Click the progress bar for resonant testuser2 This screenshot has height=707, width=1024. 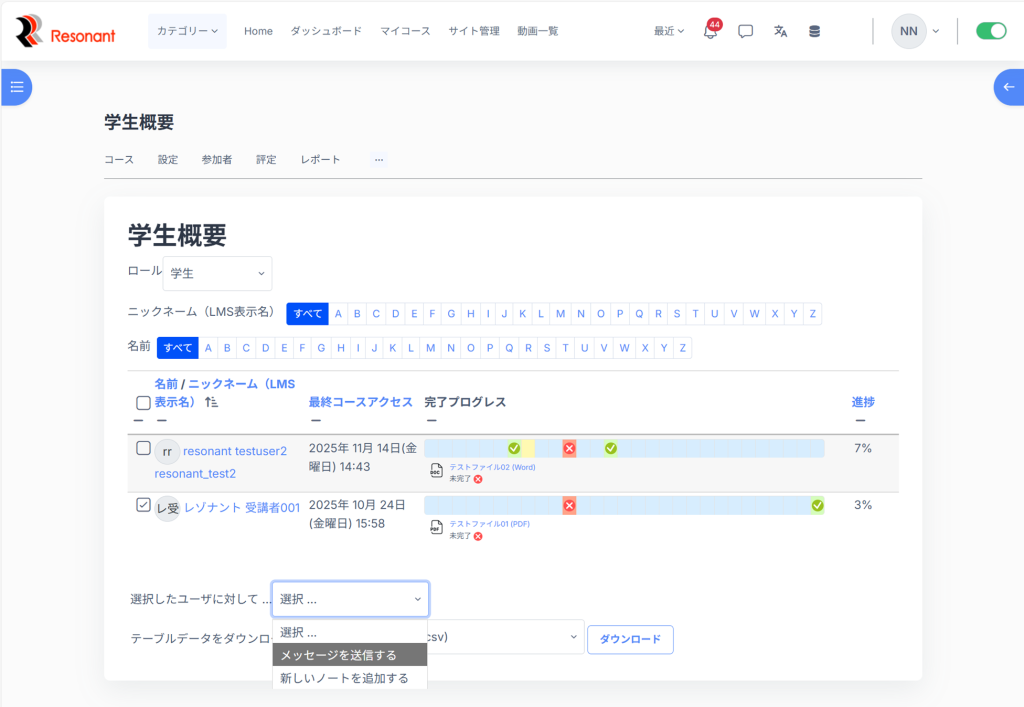pos(700,448)
